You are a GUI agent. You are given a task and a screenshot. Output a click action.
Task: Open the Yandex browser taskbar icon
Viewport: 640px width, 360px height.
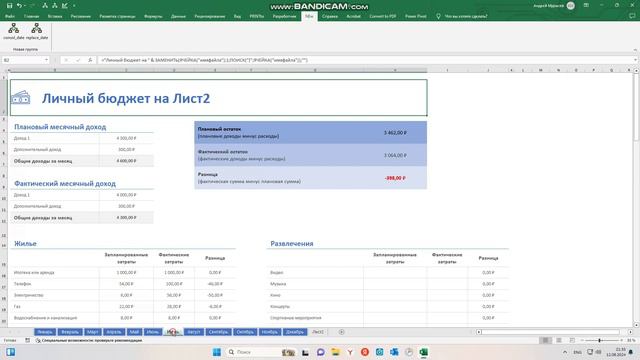point(350,352)
